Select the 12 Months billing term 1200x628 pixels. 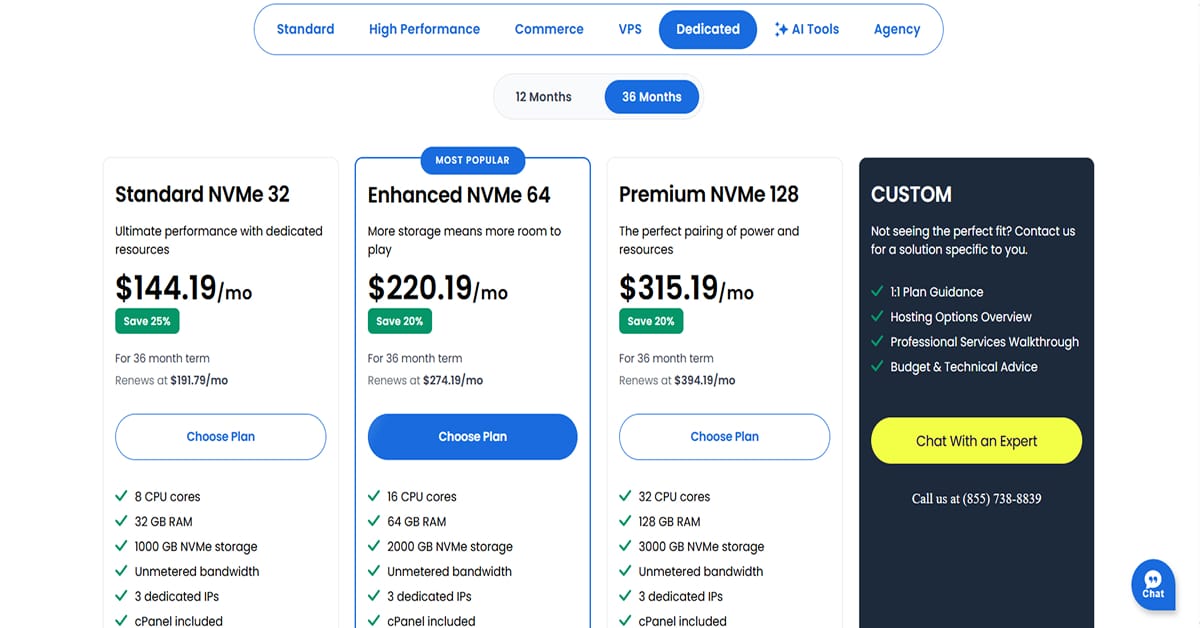pyautogui.click(x=544, y=97)
